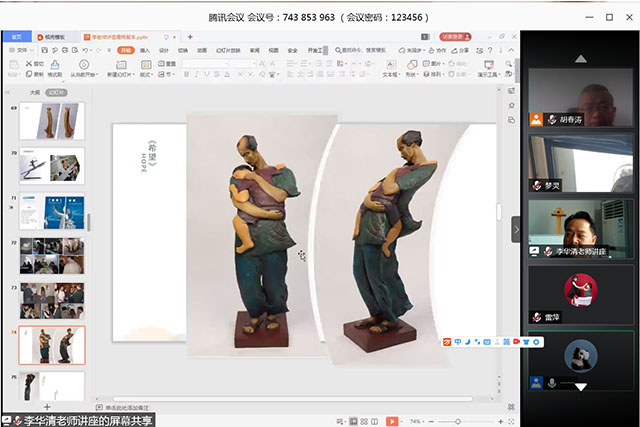
Task: Switch to 幻灯片 thumbnails view
Action: pos(57,93)
